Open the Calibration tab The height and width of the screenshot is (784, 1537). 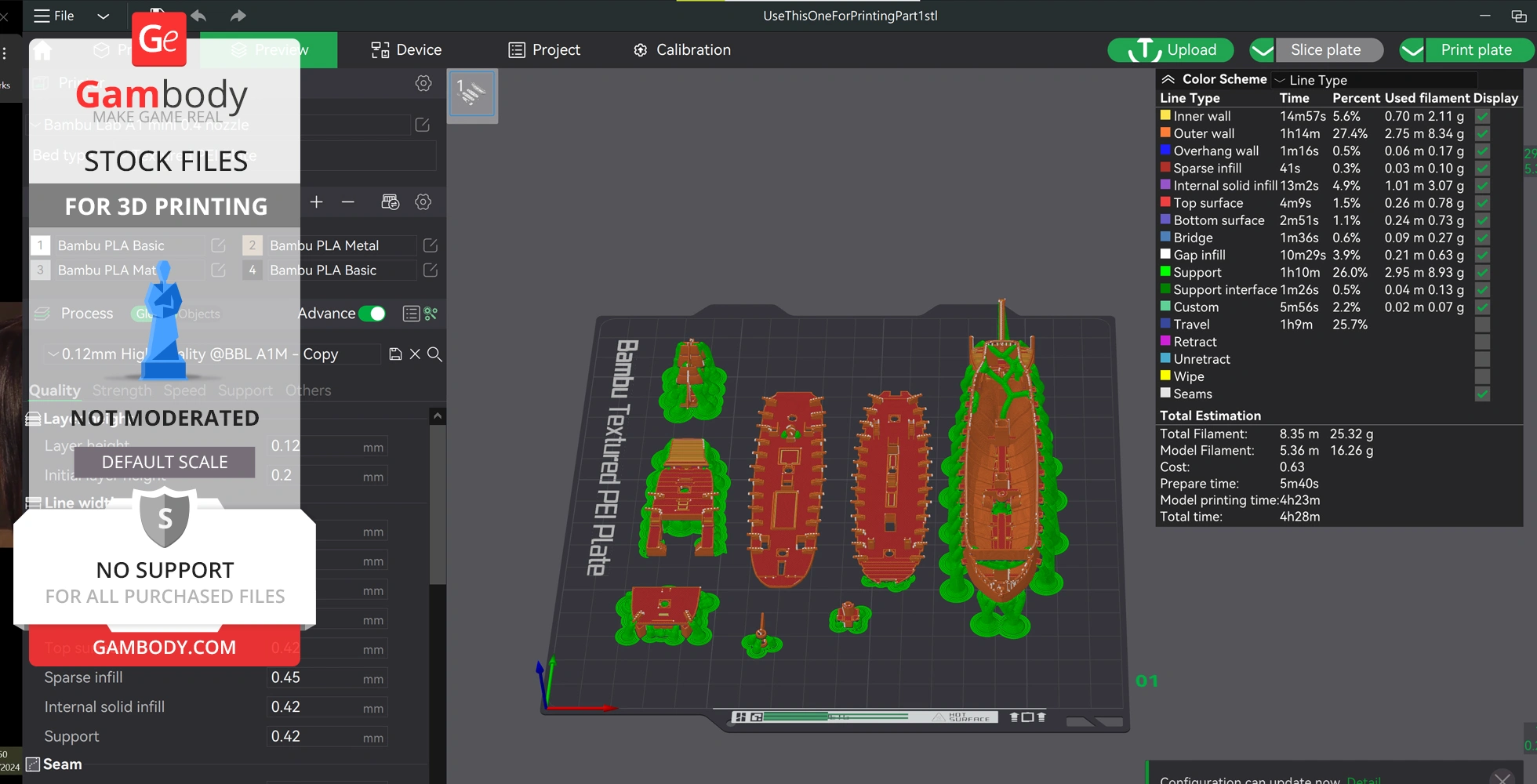point(682,50)
